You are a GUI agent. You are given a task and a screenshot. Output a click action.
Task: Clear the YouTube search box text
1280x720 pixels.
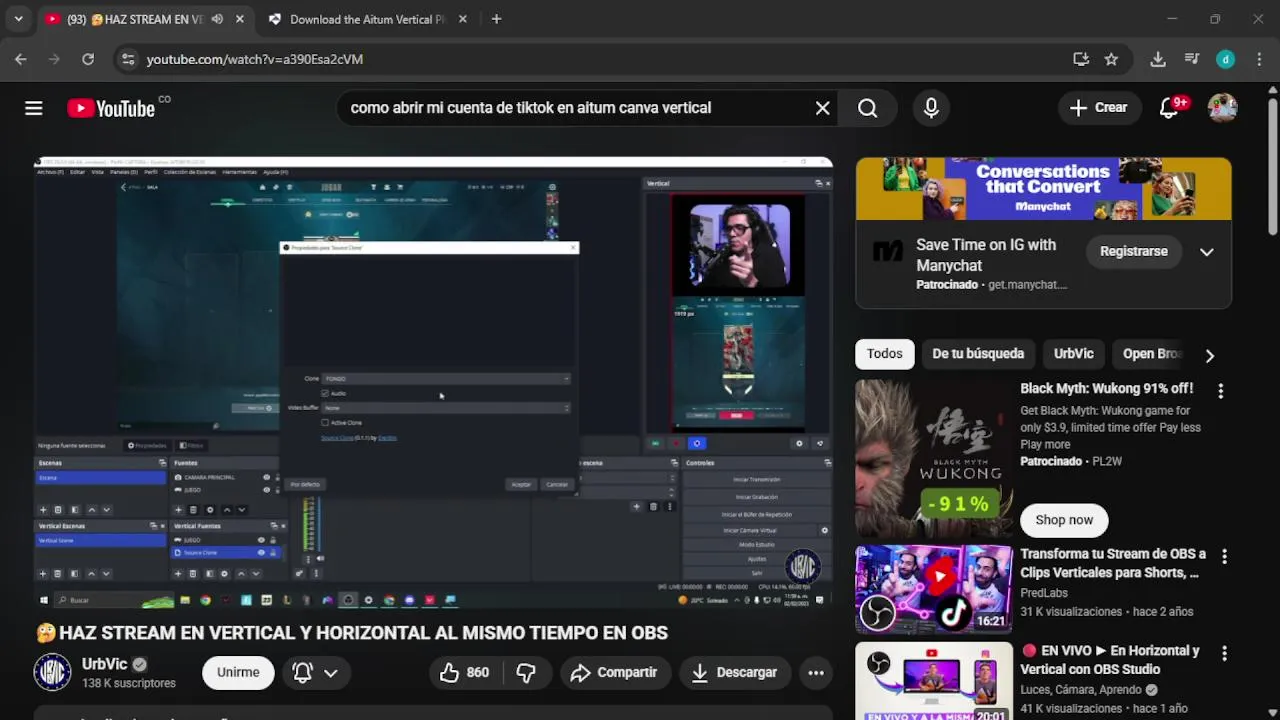point(822,108)
